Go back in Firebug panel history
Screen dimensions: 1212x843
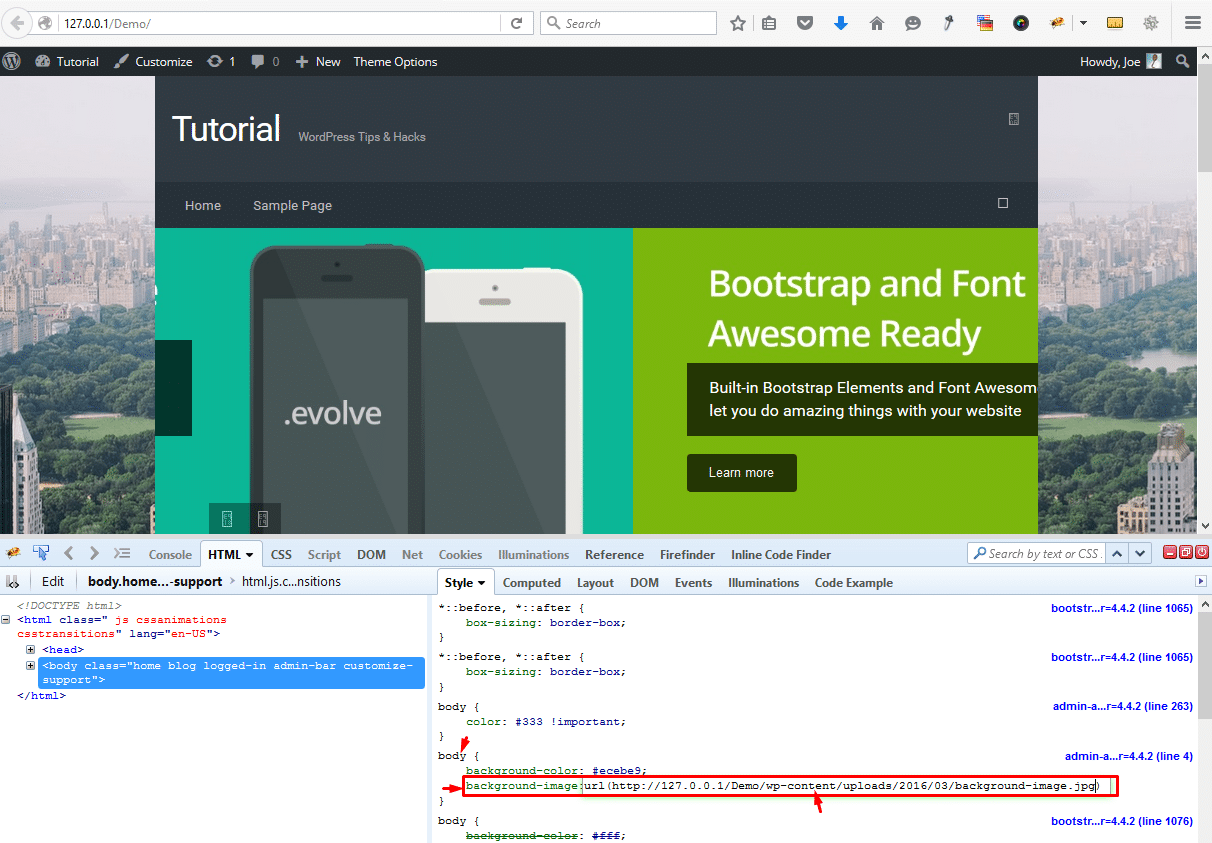[69, 553]
